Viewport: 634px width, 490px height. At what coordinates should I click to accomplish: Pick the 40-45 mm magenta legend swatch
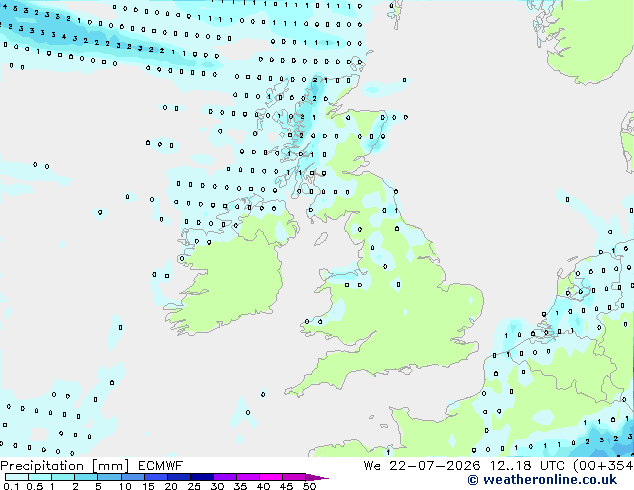pos(271,477)
